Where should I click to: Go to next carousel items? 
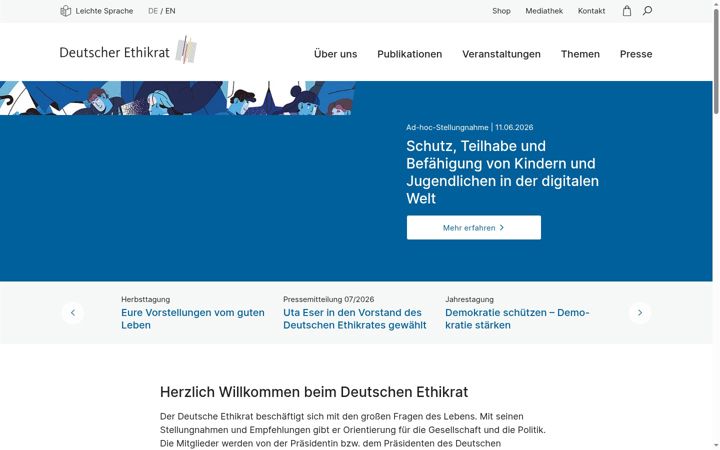coord(640,313)
